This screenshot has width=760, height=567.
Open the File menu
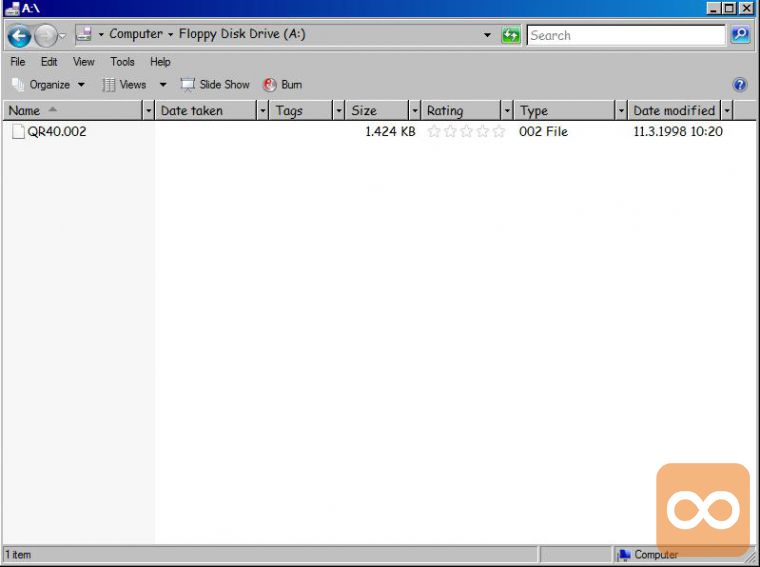coord(18,62)
